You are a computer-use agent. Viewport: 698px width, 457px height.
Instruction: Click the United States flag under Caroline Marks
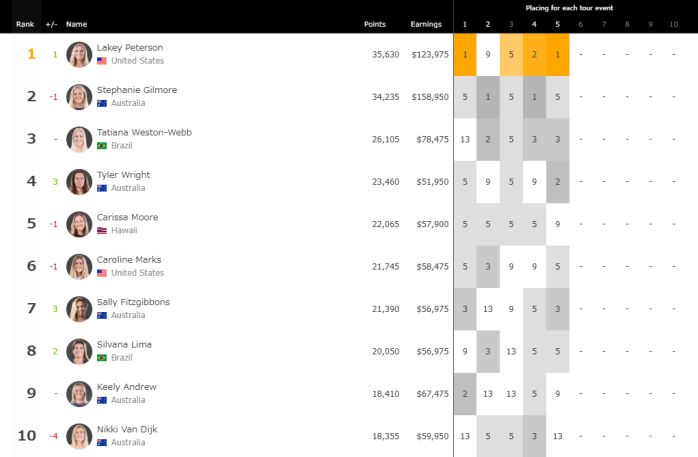tap(102, 273)
